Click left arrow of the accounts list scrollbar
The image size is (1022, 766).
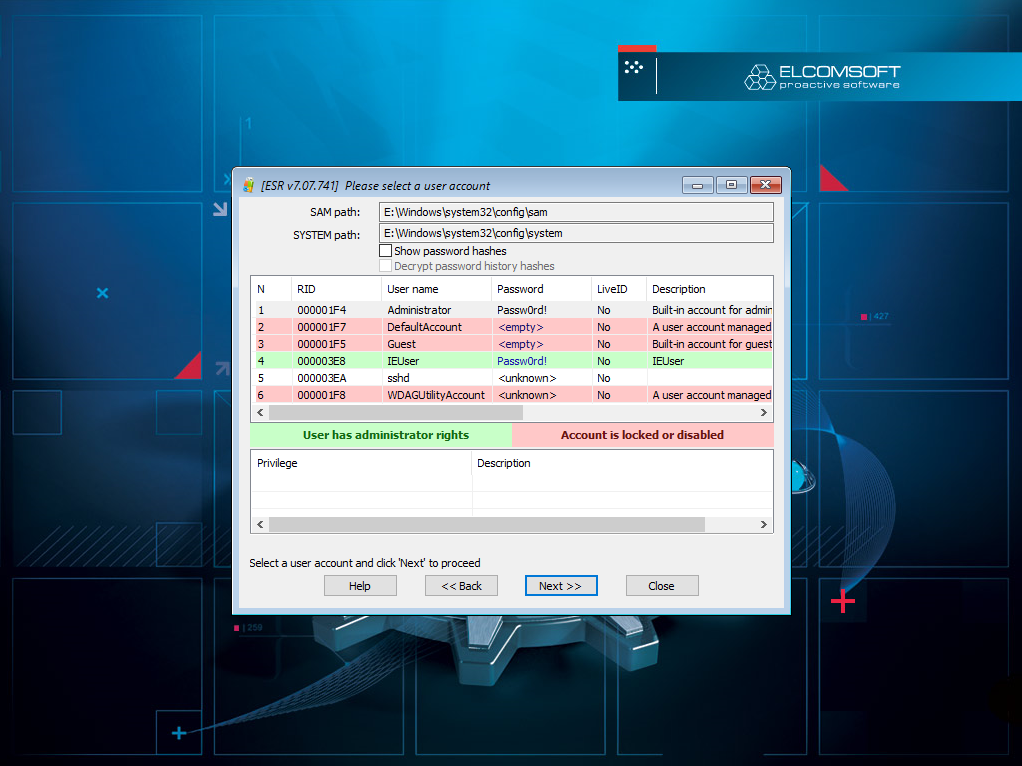tap(260, 413)
